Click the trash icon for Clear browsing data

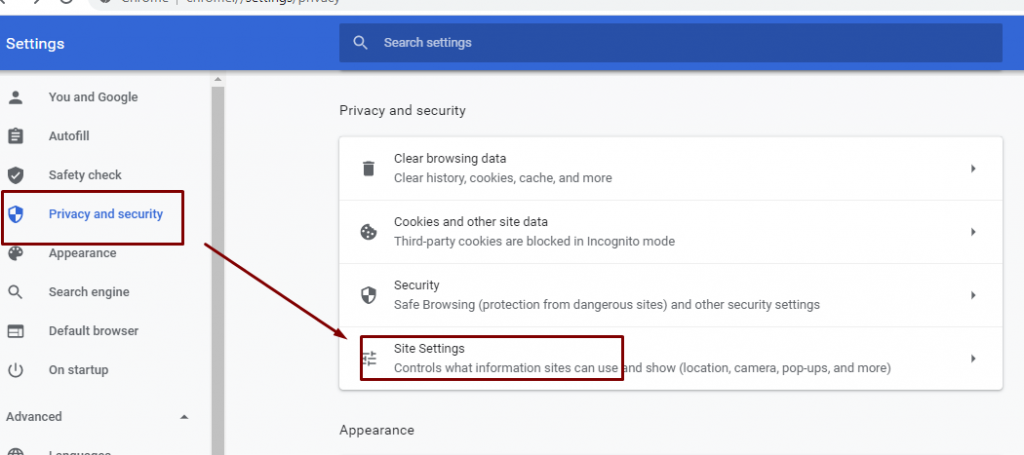tap(368, 168)
